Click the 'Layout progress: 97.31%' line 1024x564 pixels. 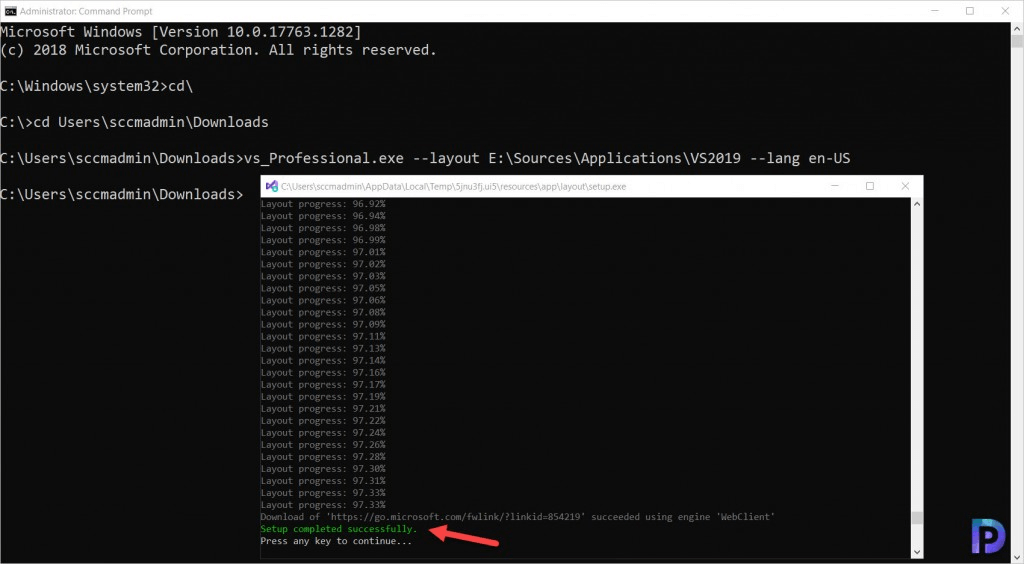[x=323, y=481]
